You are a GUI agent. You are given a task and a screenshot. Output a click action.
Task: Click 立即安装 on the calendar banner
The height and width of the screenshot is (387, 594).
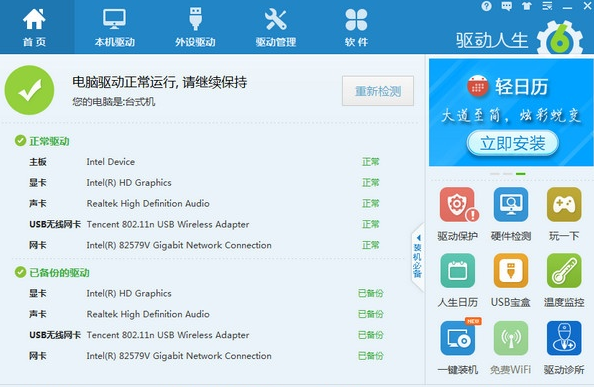tap(513, 143)
